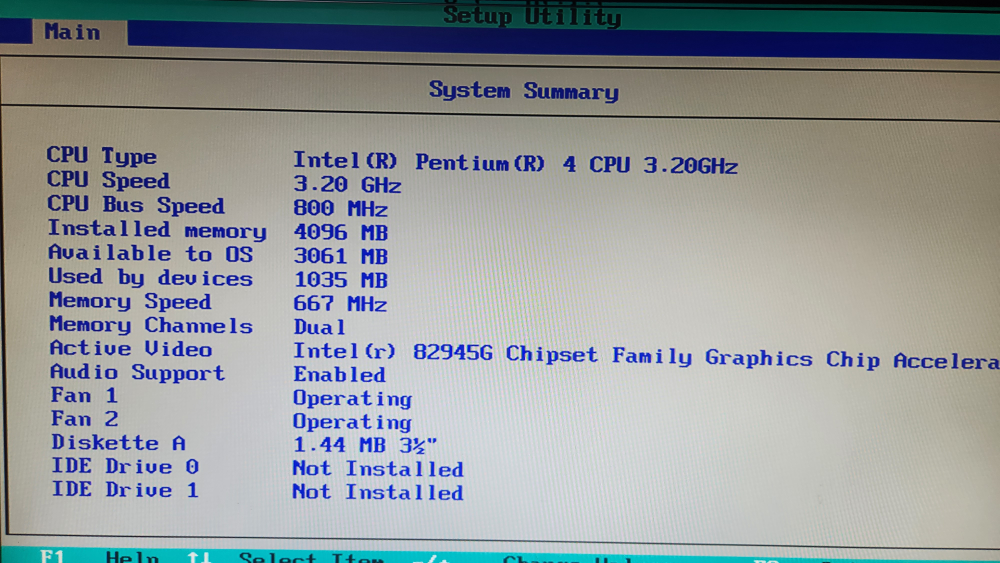Click the Fan 1 Operating status
This screenshot has height=563, width=1000.
pos(352,399)
